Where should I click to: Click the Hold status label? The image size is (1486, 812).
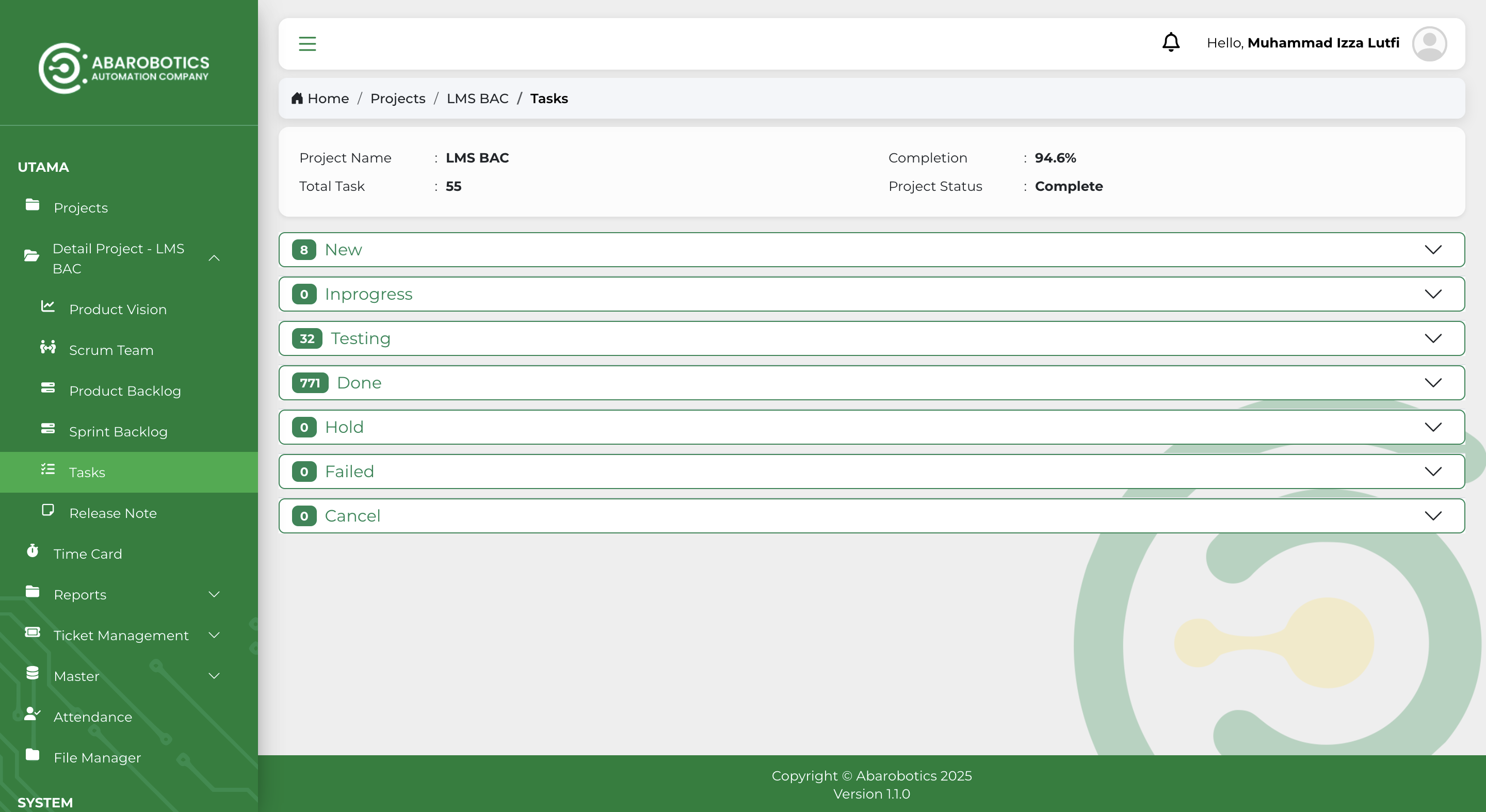click(344, 427)
